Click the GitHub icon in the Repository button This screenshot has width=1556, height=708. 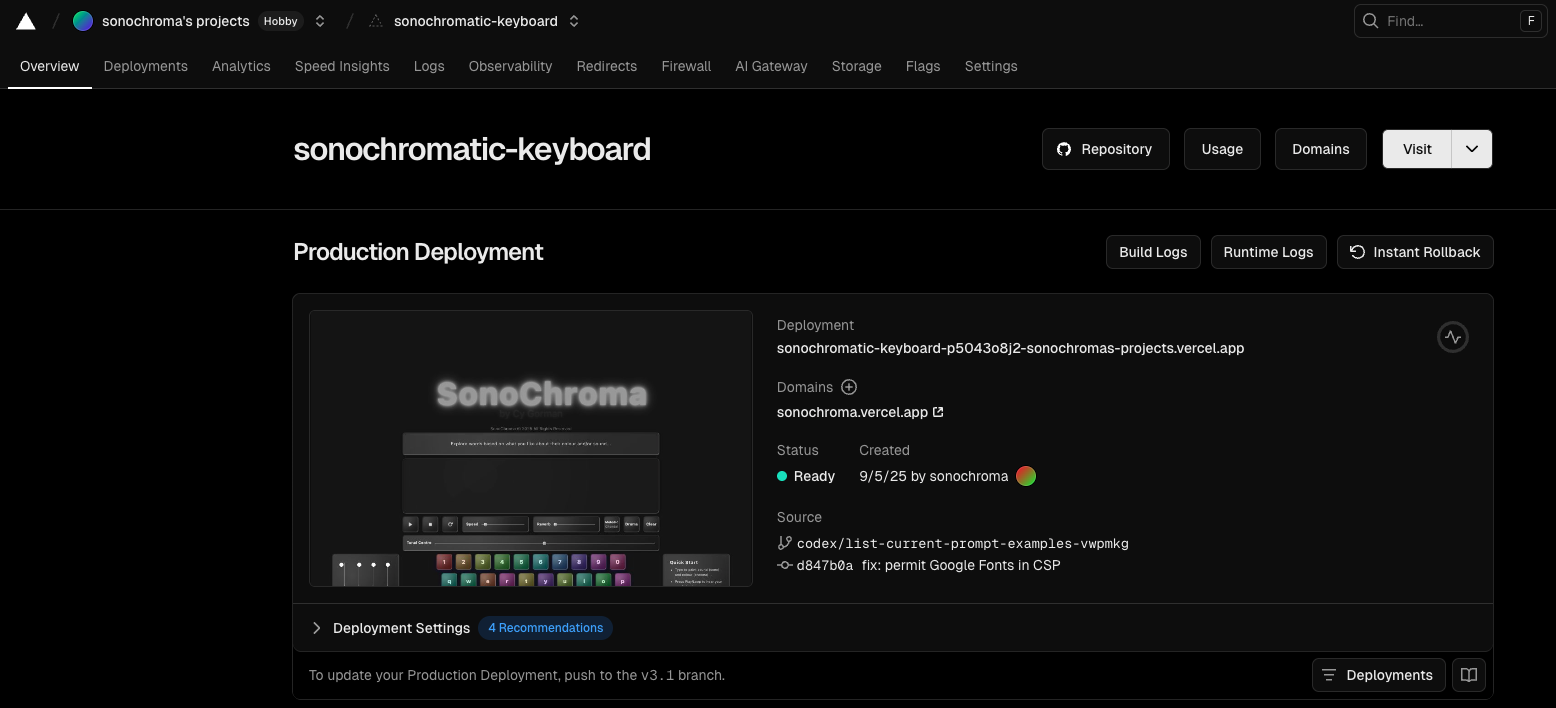pos(1063,148)
